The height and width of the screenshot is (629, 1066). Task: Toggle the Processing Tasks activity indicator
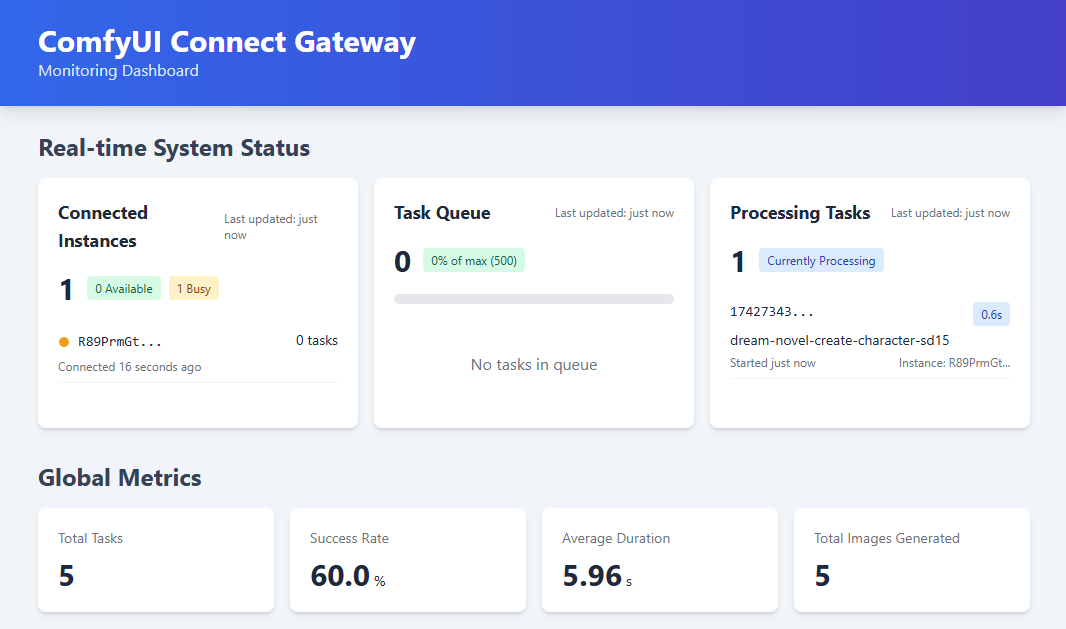click(820, 260)
